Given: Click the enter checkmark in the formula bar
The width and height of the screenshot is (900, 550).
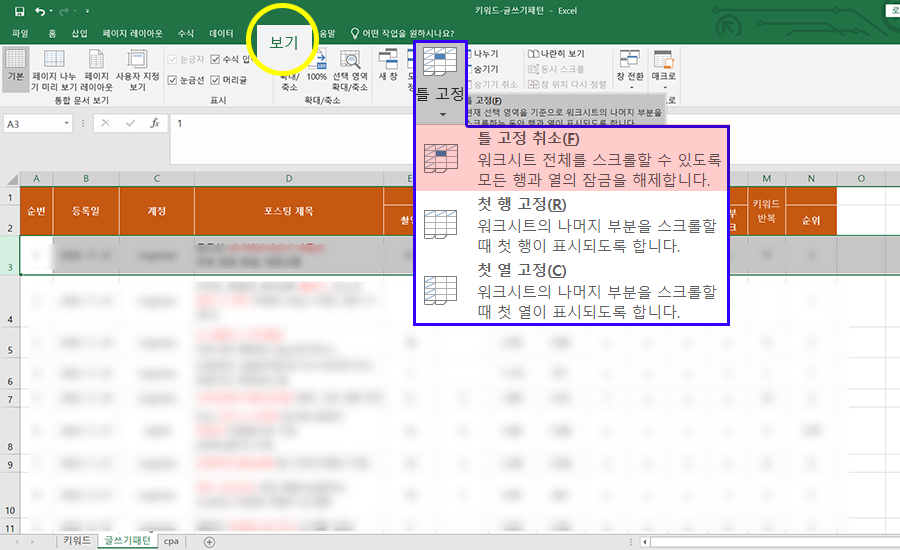Looking at the screenshot, I should 130,123.
